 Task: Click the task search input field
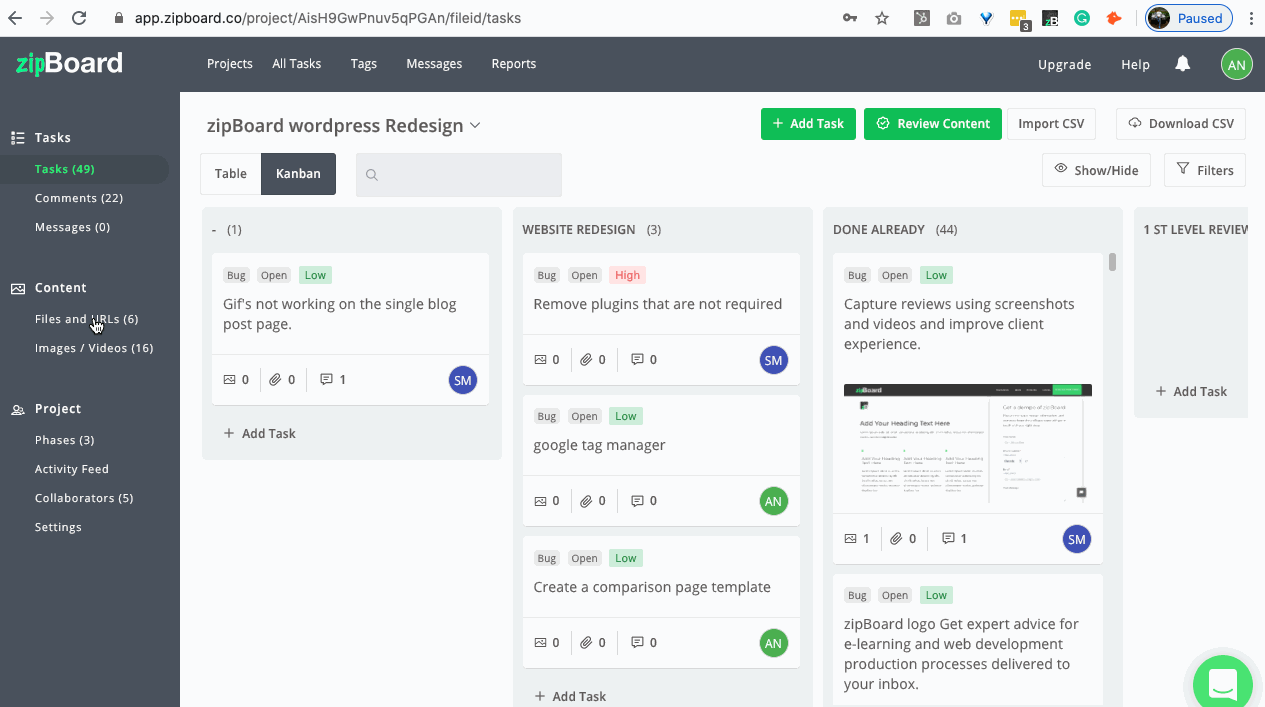pos(459,175)
